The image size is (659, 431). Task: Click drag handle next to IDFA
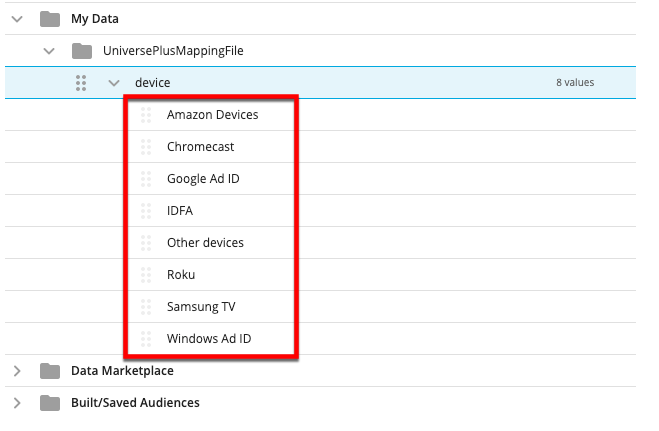point(146,210)
